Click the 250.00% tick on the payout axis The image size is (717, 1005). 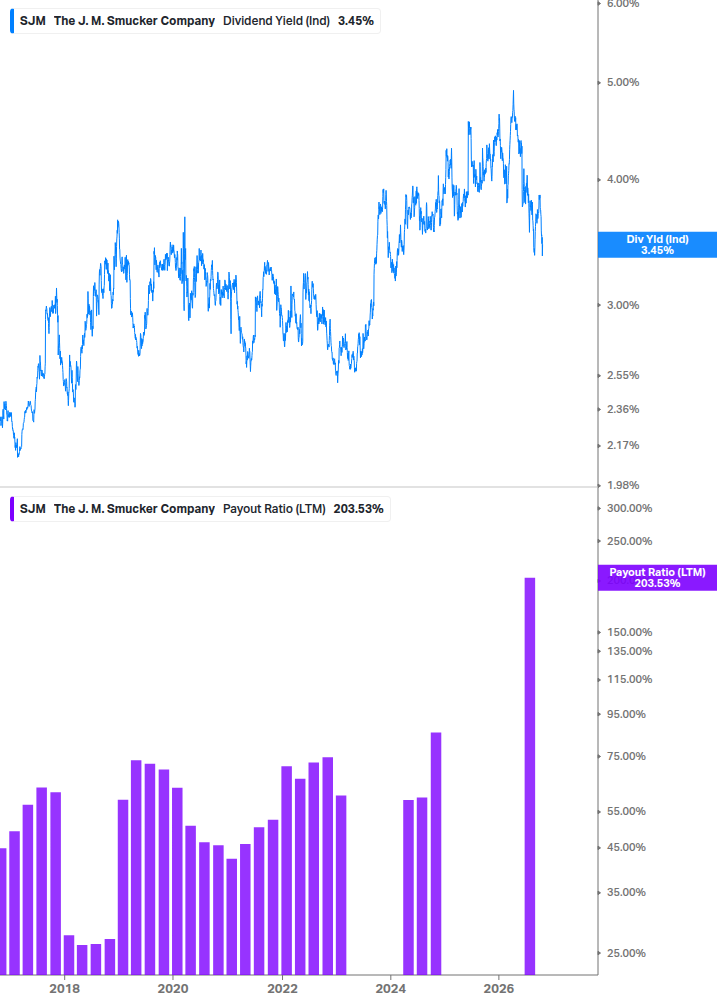point(629,541)
